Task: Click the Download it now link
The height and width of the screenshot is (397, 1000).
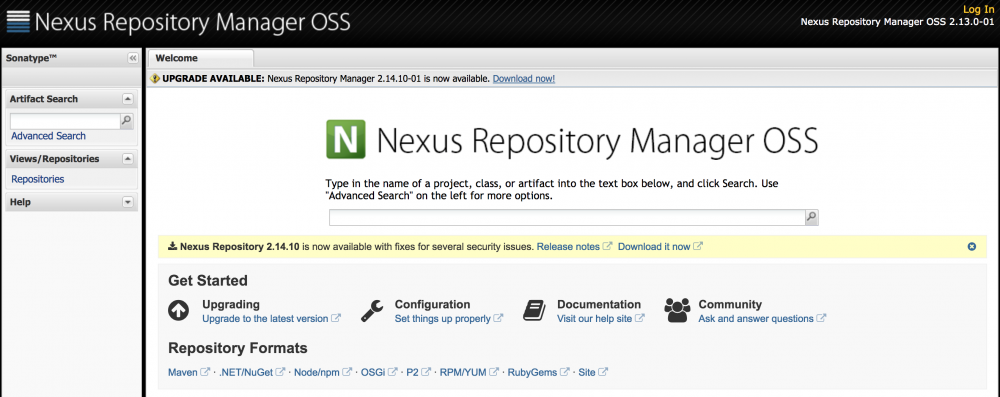Action: tap(654, 246)
